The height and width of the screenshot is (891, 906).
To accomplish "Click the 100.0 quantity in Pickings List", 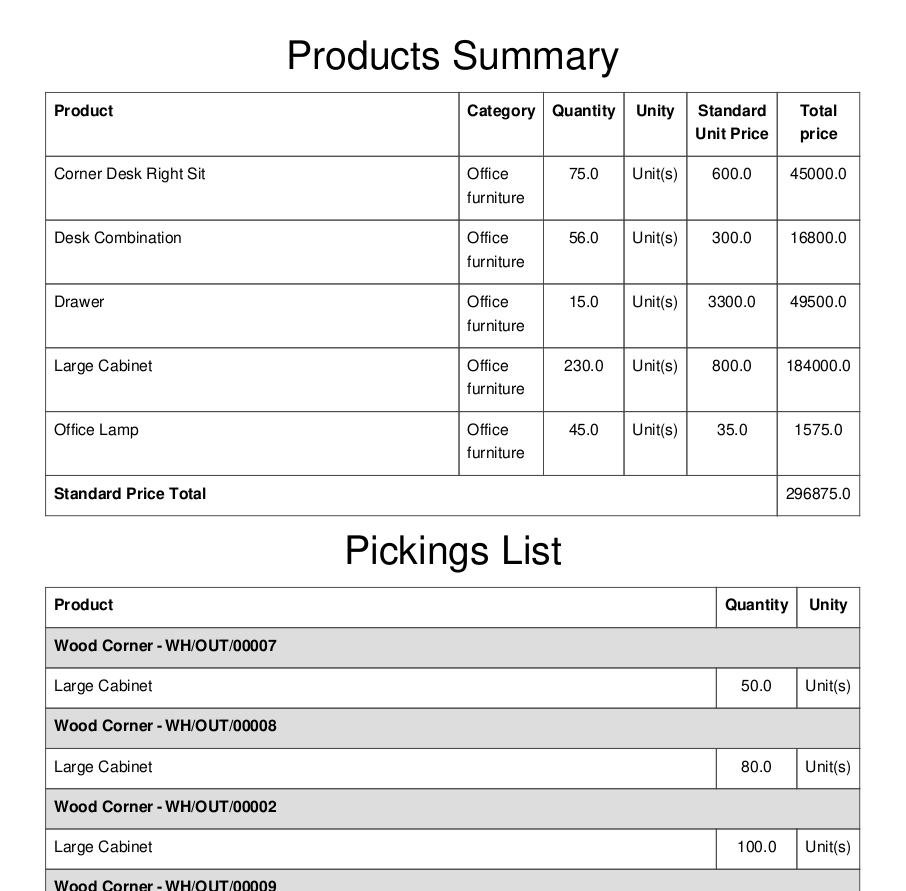I will pyautogui.click(x=756, y=847).
